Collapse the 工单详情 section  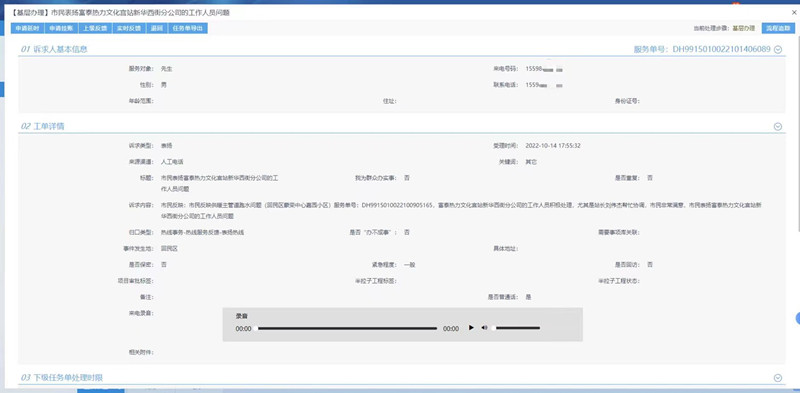(x=778, y=127)
